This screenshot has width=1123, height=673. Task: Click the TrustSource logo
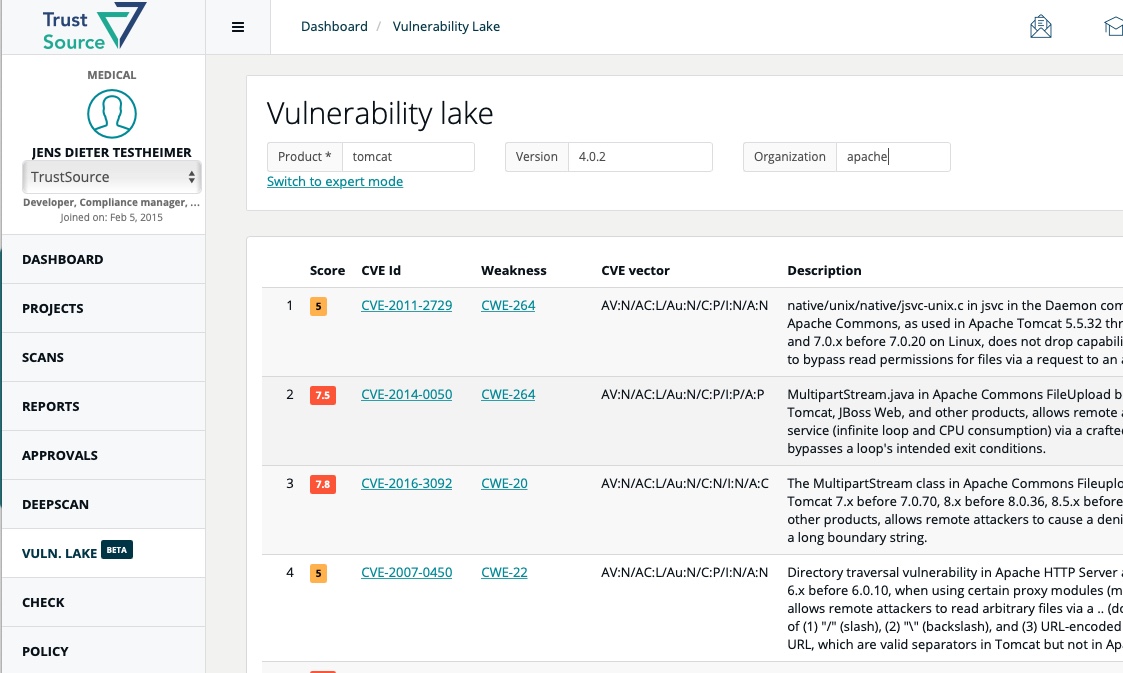tap(95, 26)
